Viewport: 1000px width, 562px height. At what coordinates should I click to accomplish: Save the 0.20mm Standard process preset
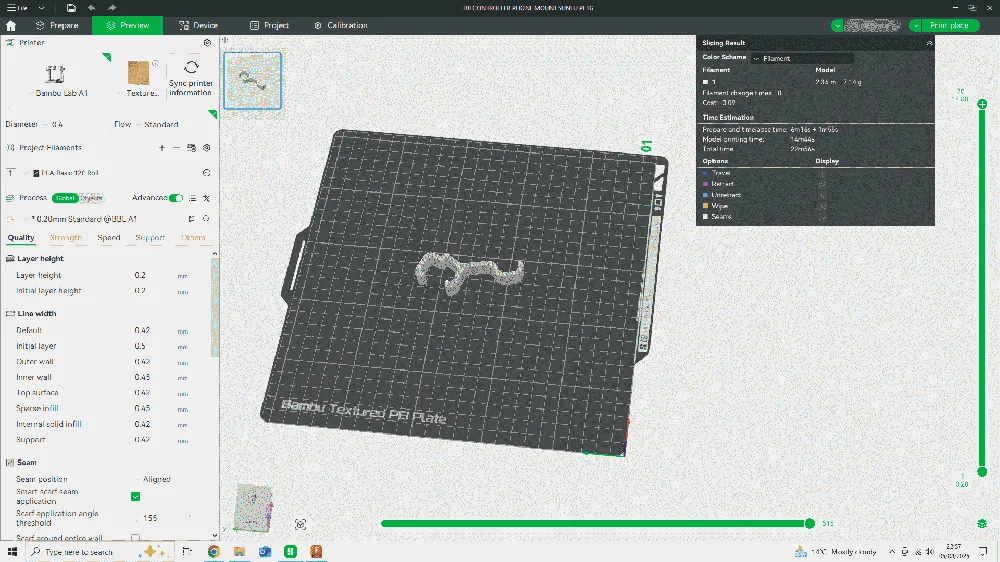[x=191, y=219]
